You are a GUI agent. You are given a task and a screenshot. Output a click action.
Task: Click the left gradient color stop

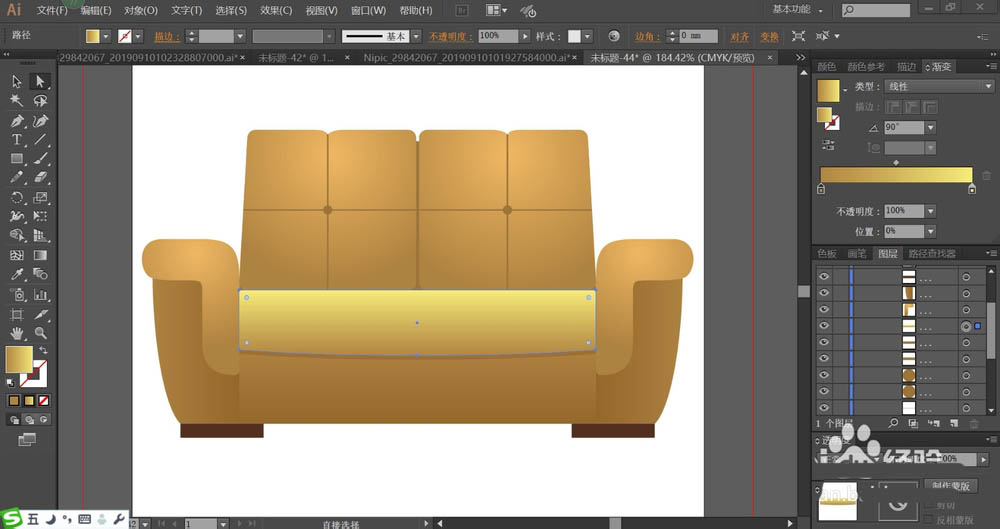(821, 188)
